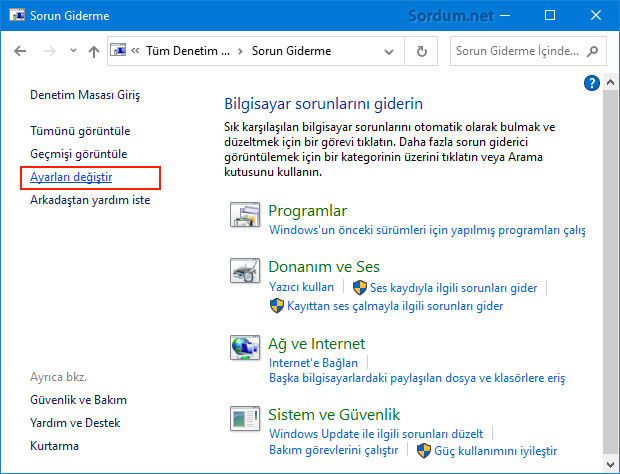Click Yazıcı kullan troubleshooter

click(x=301, y=287)
